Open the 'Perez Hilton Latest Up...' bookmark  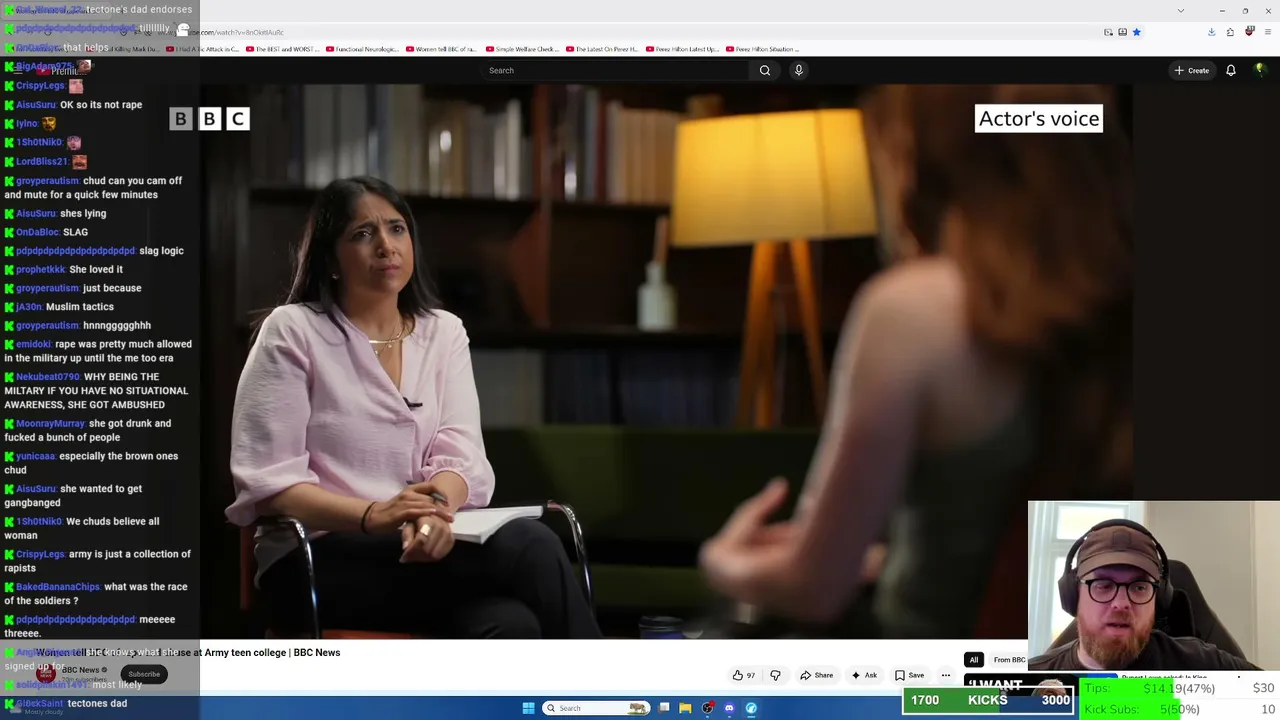[682, 49]
